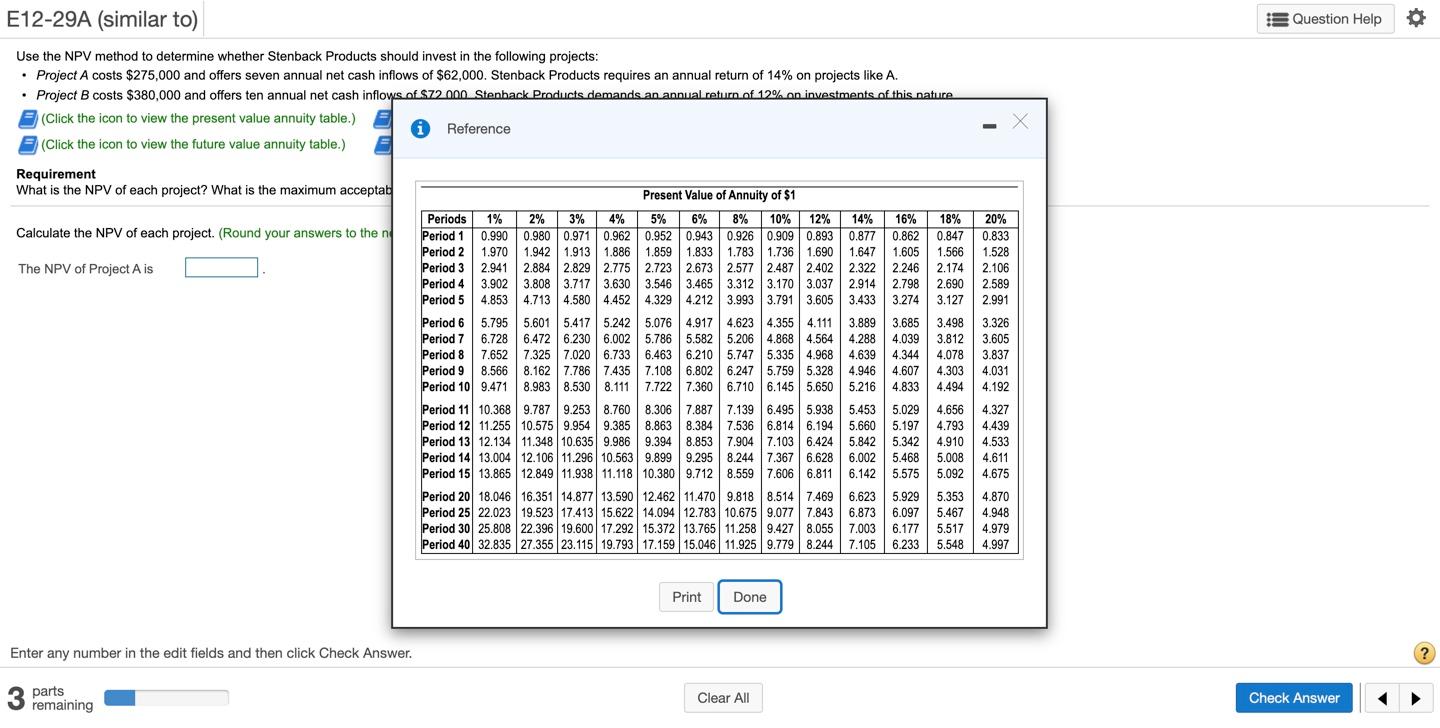The width and height of the screenshot is (1440, 728).
Task: Click the Check Answer button
Action: 1294,698
